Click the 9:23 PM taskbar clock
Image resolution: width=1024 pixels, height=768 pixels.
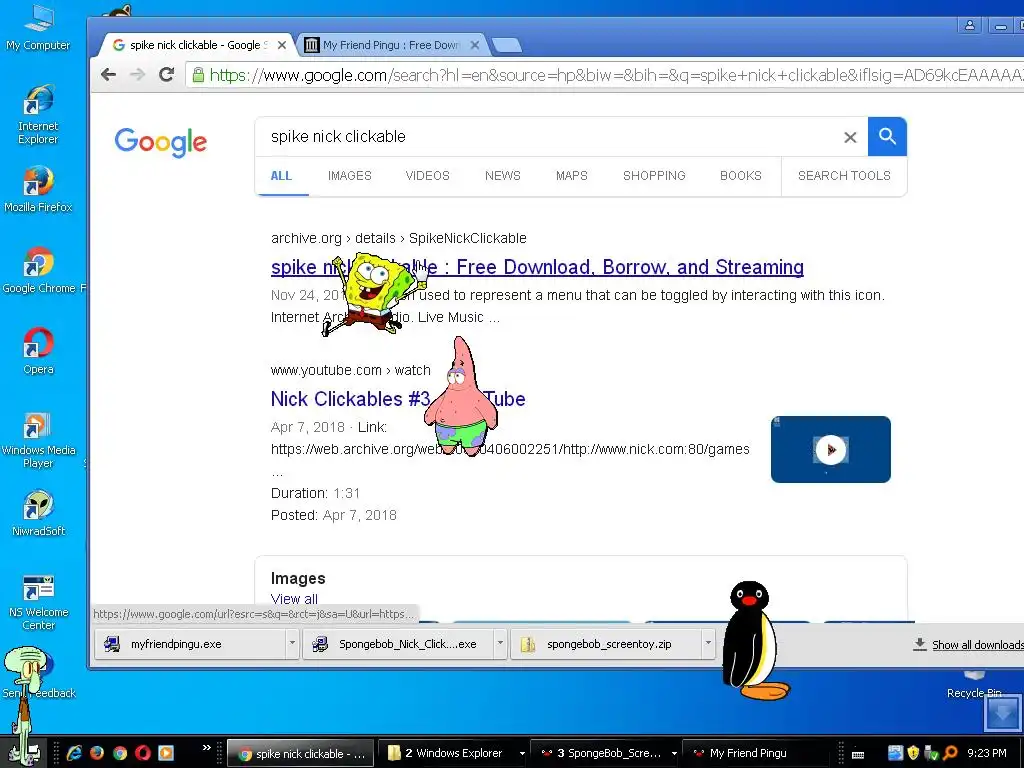987,753
